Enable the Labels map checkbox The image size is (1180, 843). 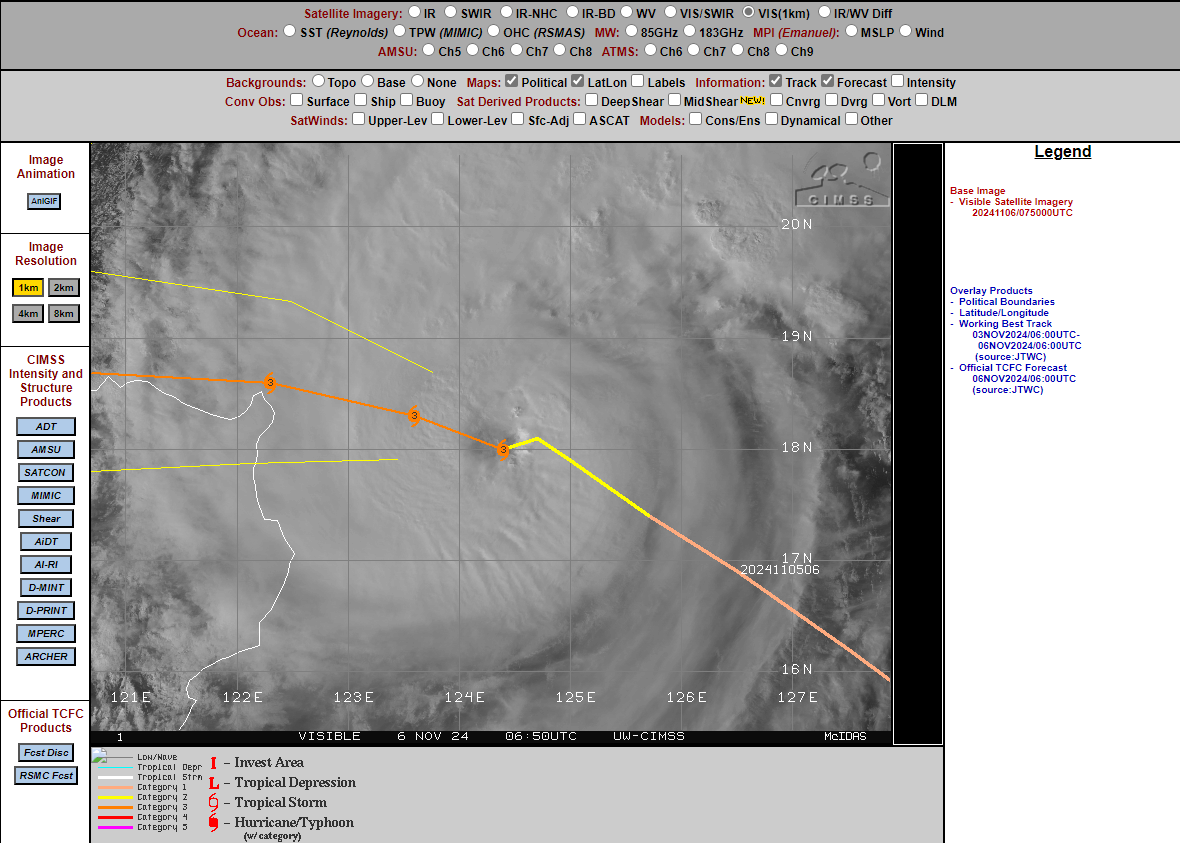click(x=637, y=81)
